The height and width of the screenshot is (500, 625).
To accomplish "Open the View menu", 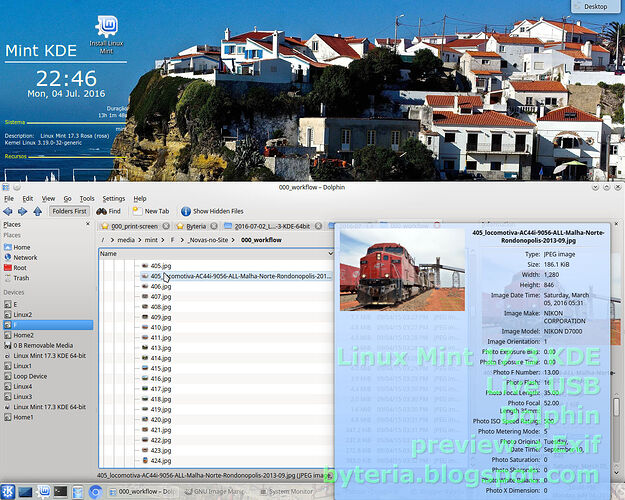I will pos(48,199).
